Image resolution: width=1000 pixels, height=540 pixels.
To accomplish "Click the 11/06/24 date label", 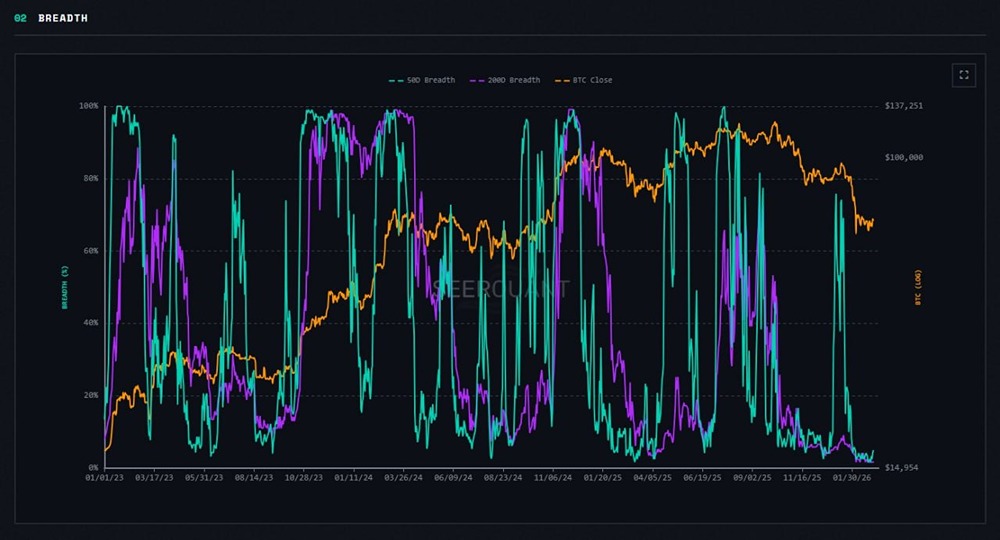I will point(552,478).
